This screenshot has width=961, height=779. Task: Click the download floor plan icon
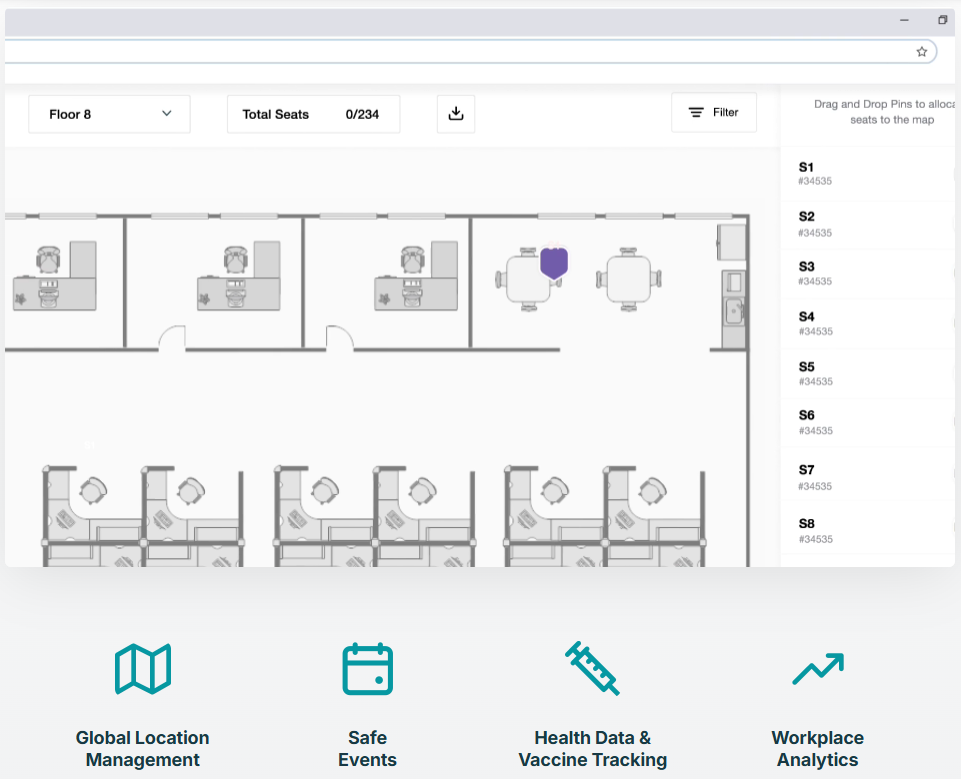(456, 114)
